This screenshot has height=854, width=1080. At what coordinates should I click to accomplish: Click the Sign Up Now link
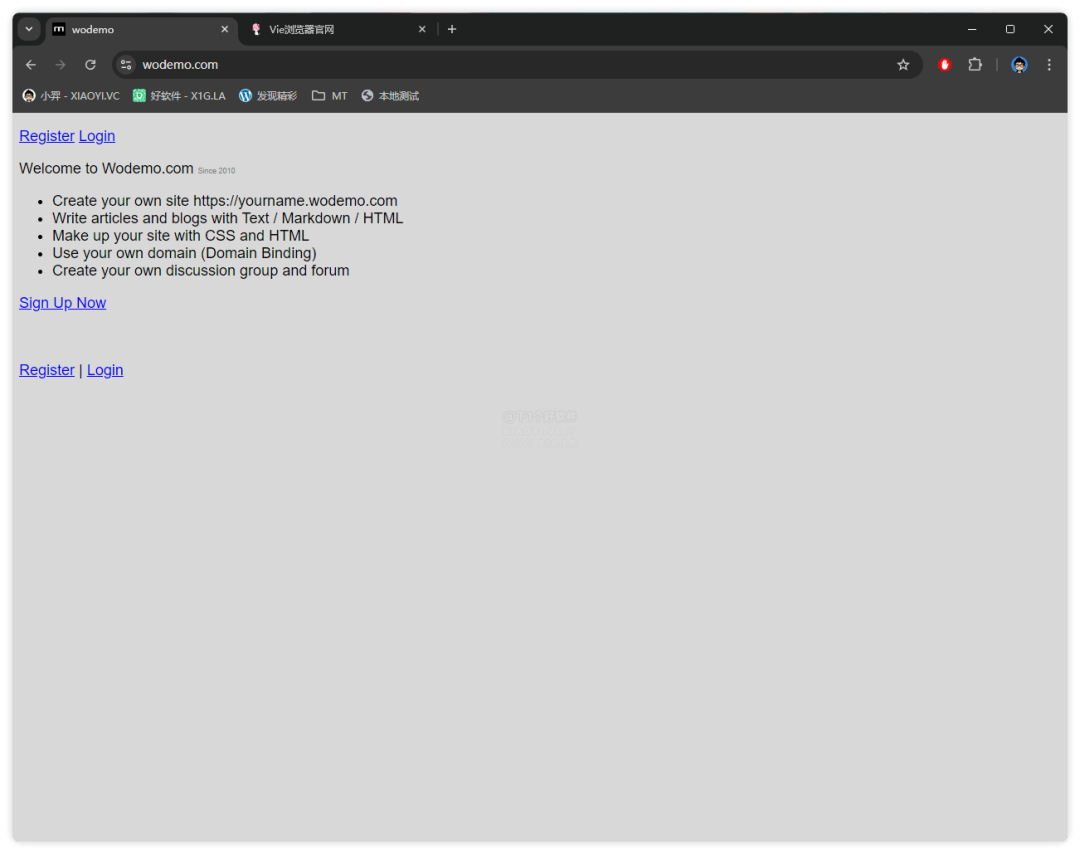click(63, 303)
